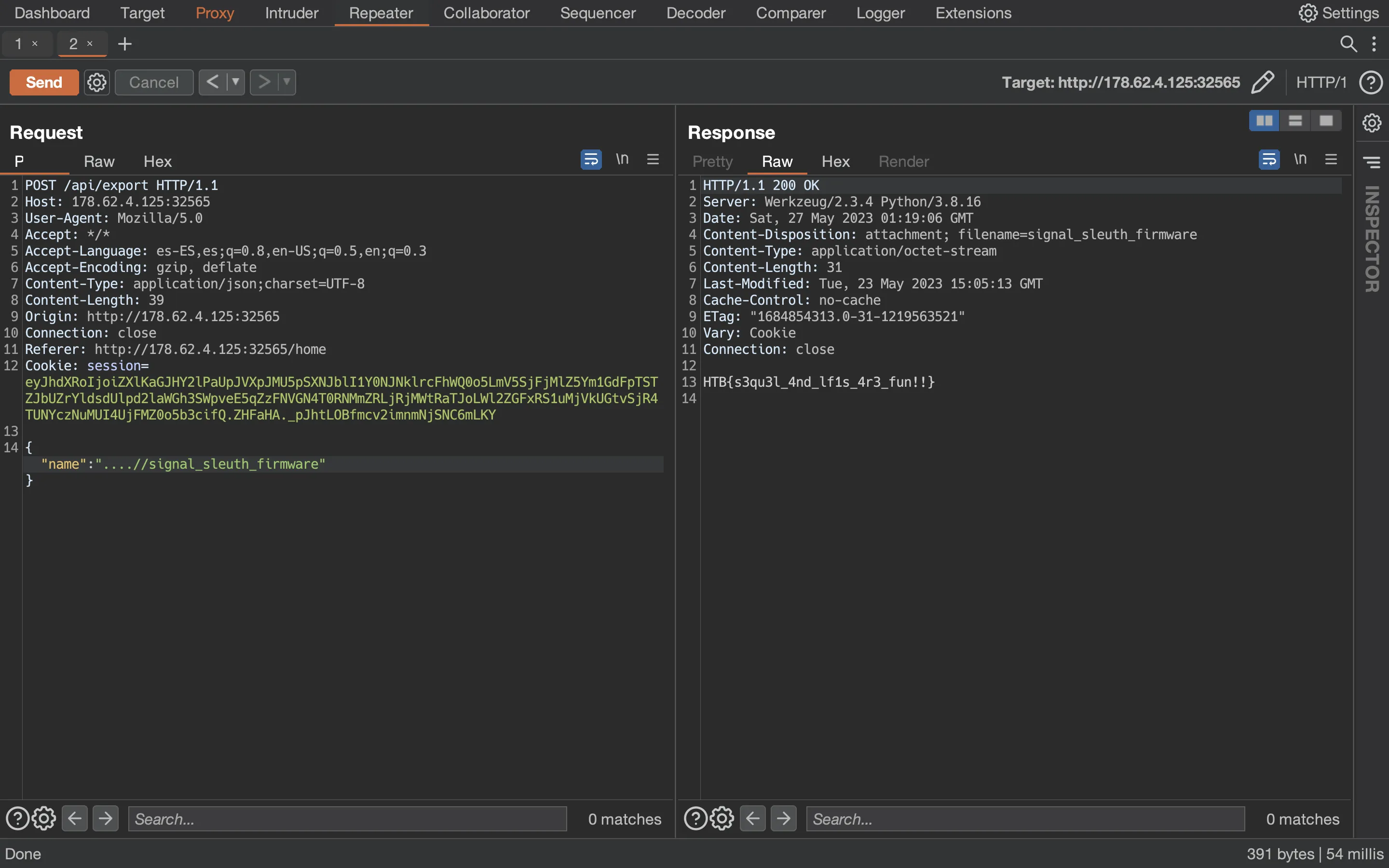Select side-by-side layout view
Screen dimensions: 1389x868
tap(1264, 121)
